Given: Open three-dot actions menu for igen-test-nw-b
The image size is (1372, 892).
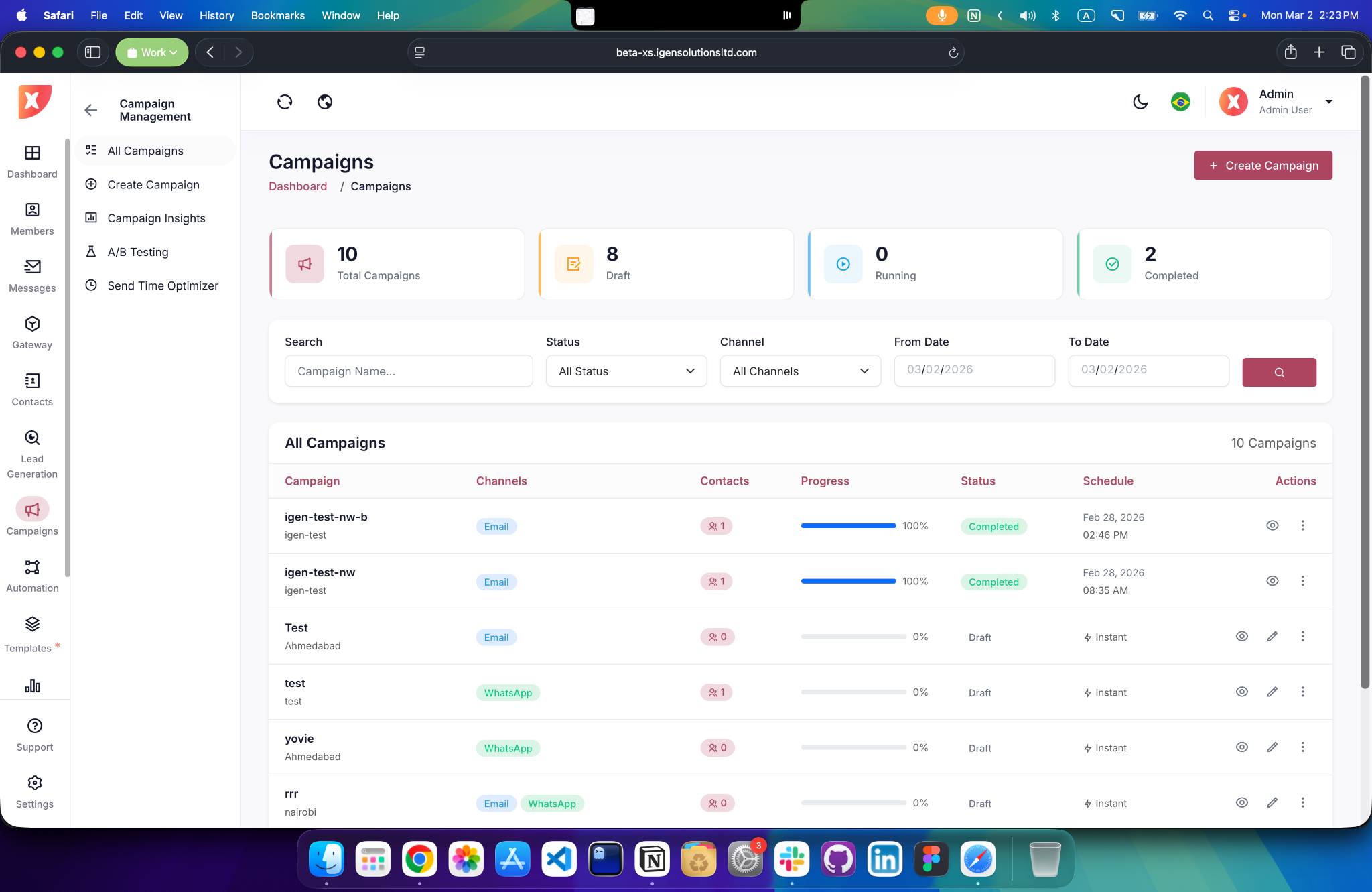Looking at the screenshot, I should pyautogui.click(x=1302, y=525).
